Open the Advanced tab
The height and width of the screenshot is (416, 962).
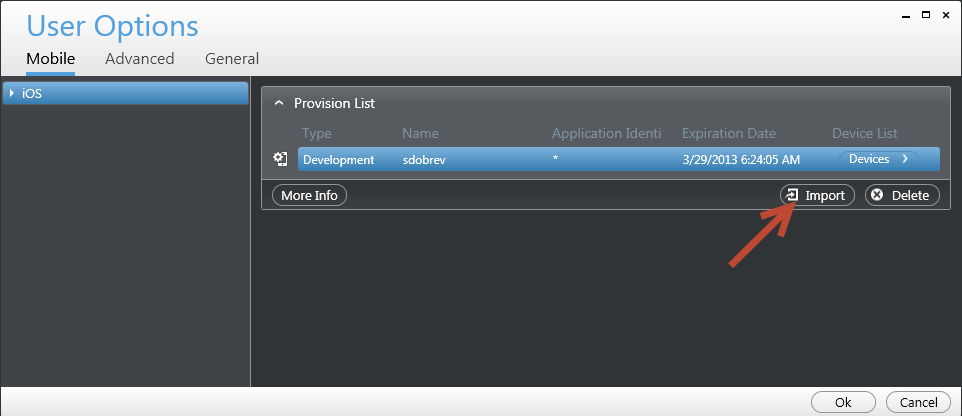click(x=139, y=59)
